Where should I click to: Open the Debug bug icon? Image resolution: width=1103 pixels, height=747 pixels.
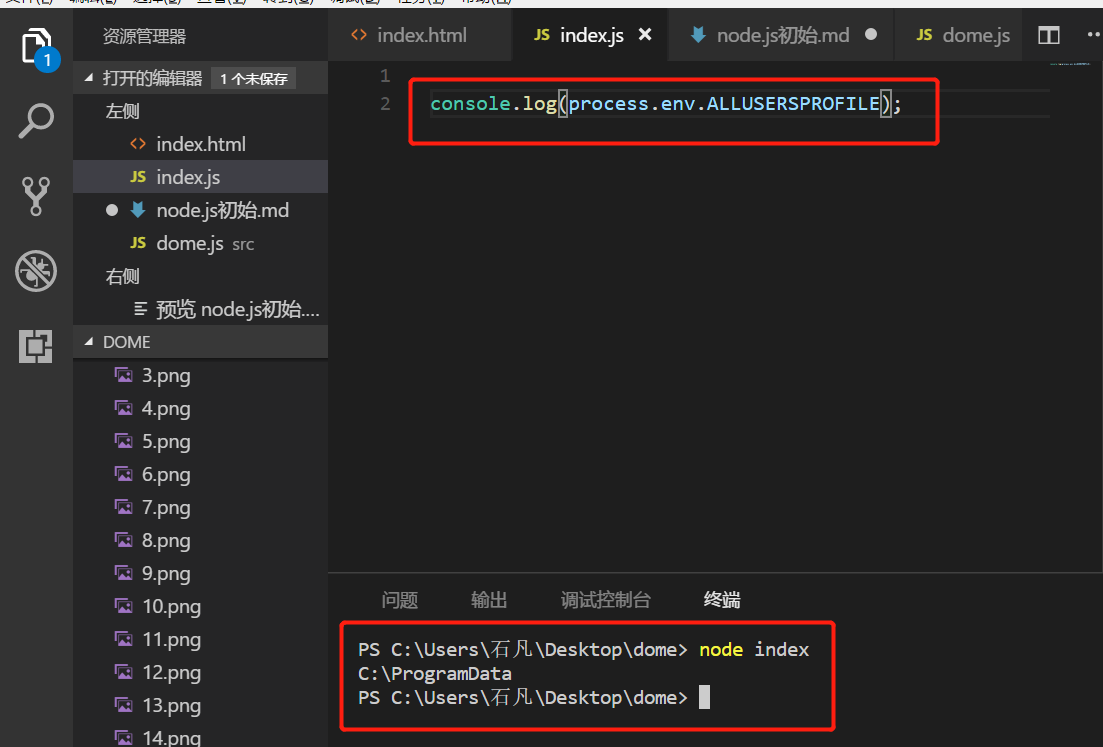pyautogui.click(x=36, y=271)
